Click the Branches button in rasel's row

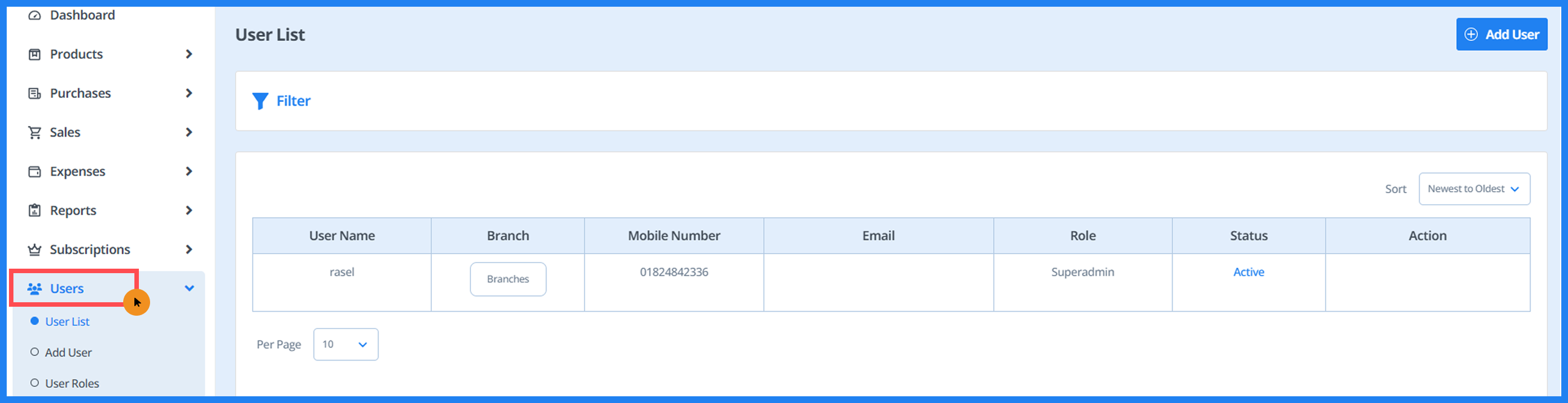coord(508,279)
